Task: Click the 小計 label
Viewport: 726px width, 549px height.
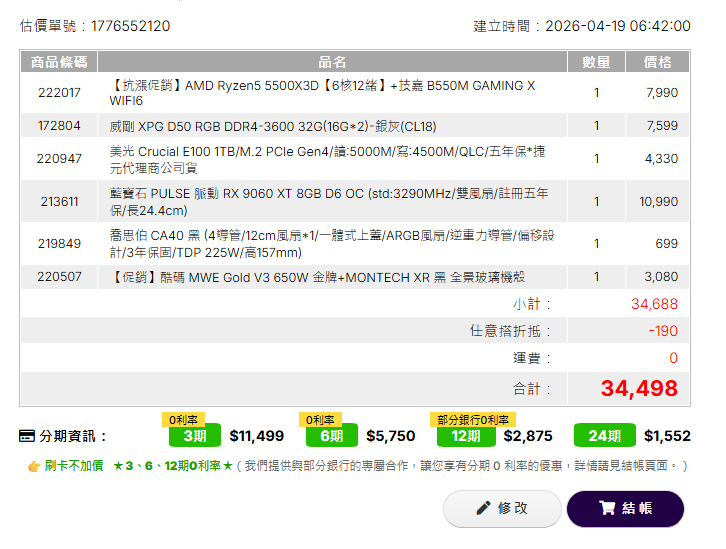Action: pos(532,304)
